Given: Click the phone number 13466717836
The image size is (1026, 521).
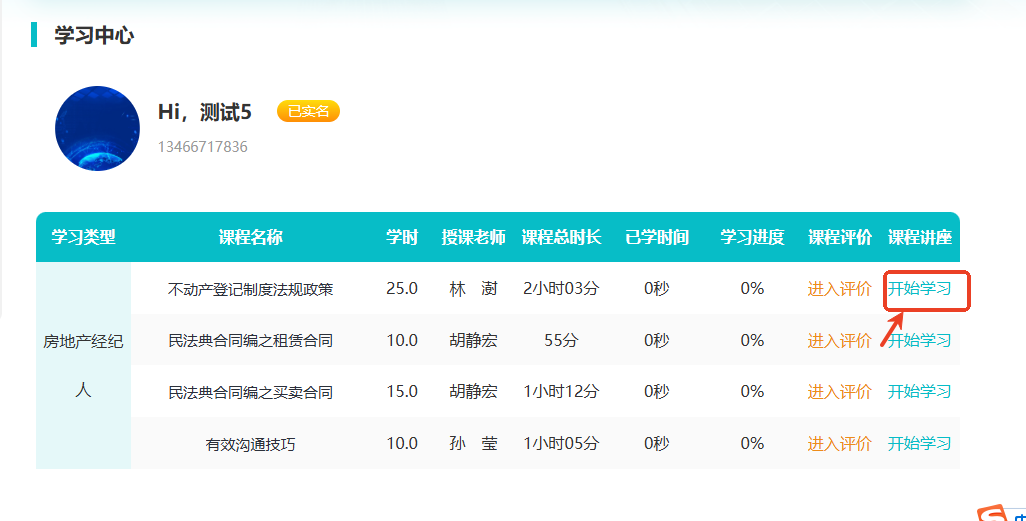Looking at the screenshot, I should click(x=202, y=147).
